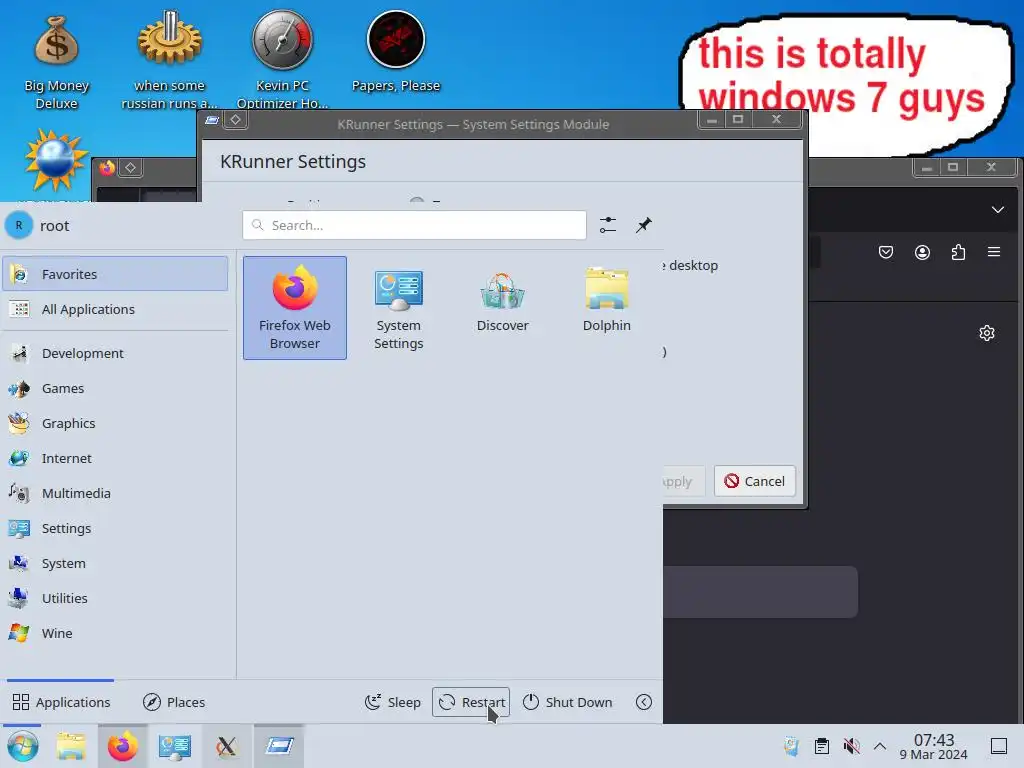Click the Shut Down button
Image resolution: width=1024 pixels, height=768 pixels.
tap(568, 702)
